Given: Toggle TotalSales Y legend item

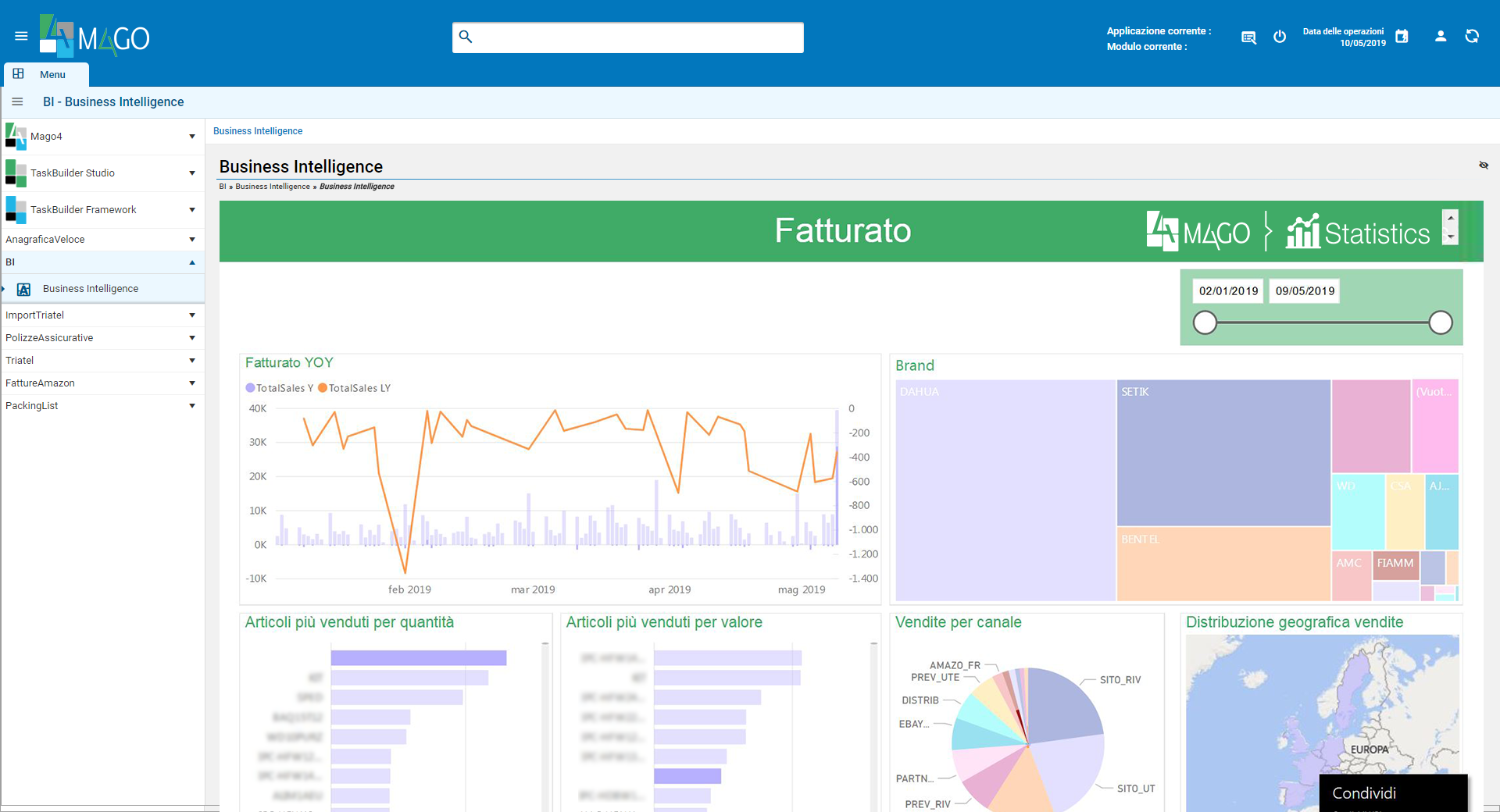Looking at the screenshot, I should click(279, 388).
